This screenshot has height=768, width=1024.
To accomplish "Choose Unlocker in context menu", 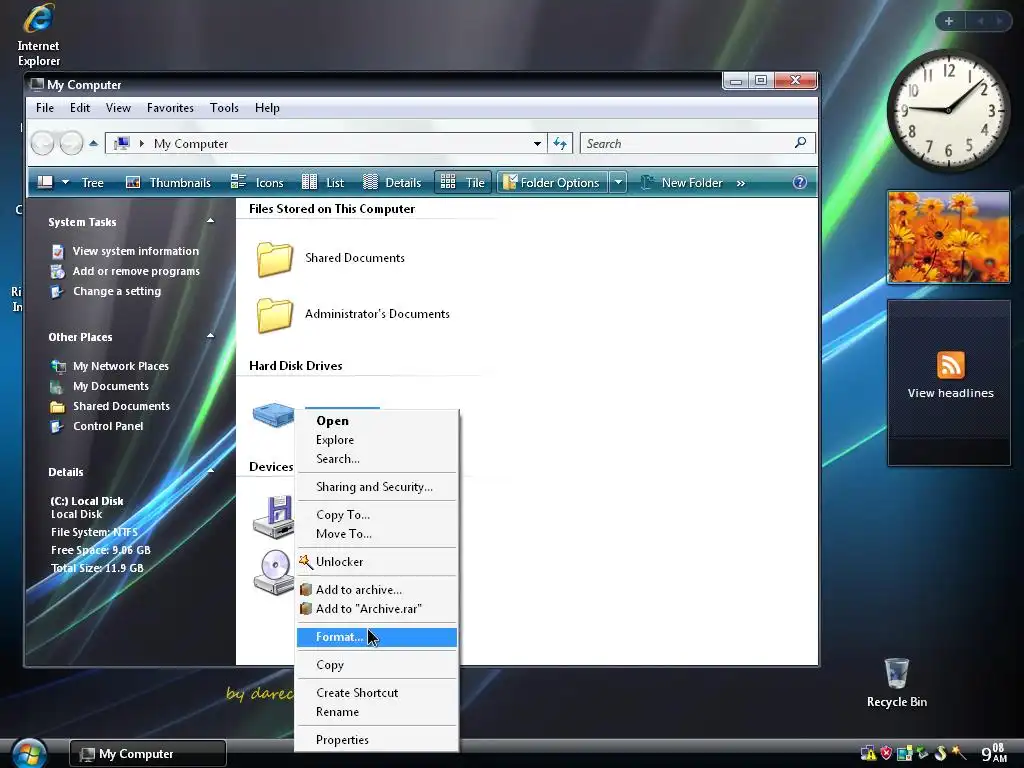I will click(377, 562).
